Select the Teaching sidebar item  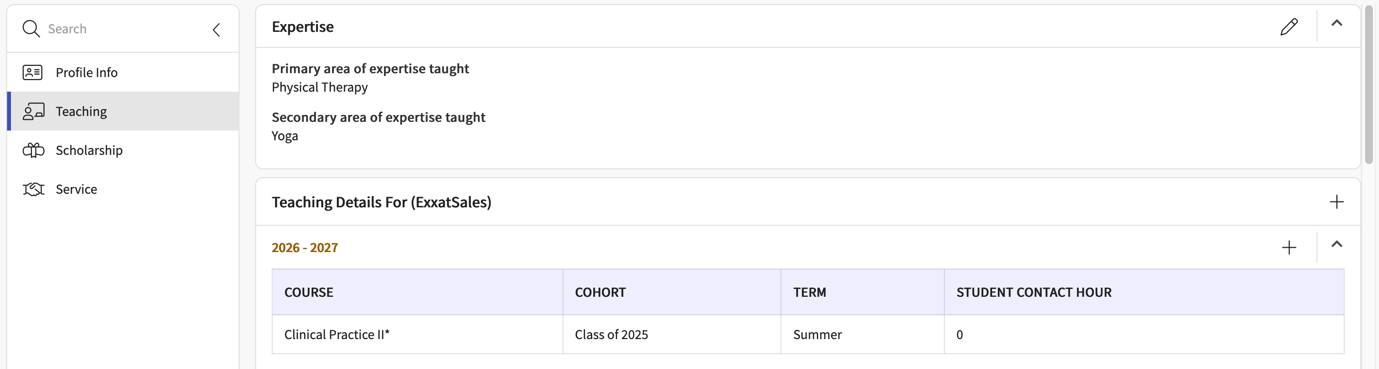(x=123, y=111)
